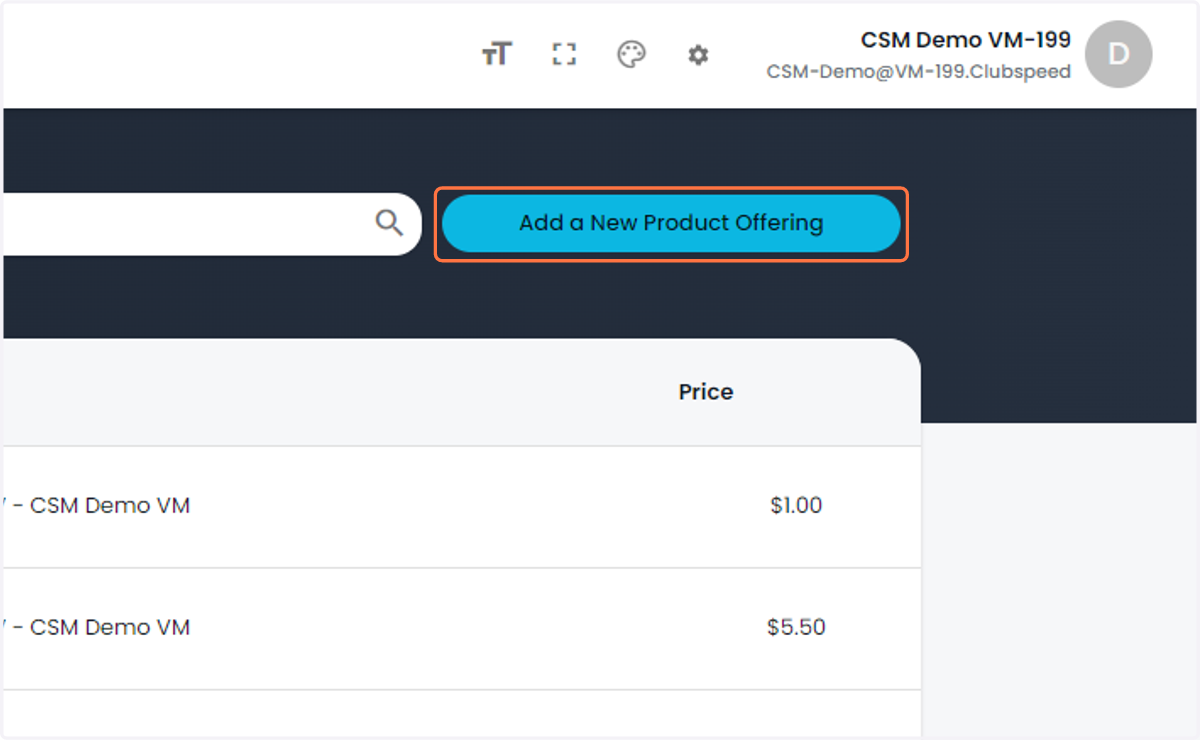This screenshot has height=740, width=1200.
Task: Click Add a New Product Offering button
Action: pos(671,223)
